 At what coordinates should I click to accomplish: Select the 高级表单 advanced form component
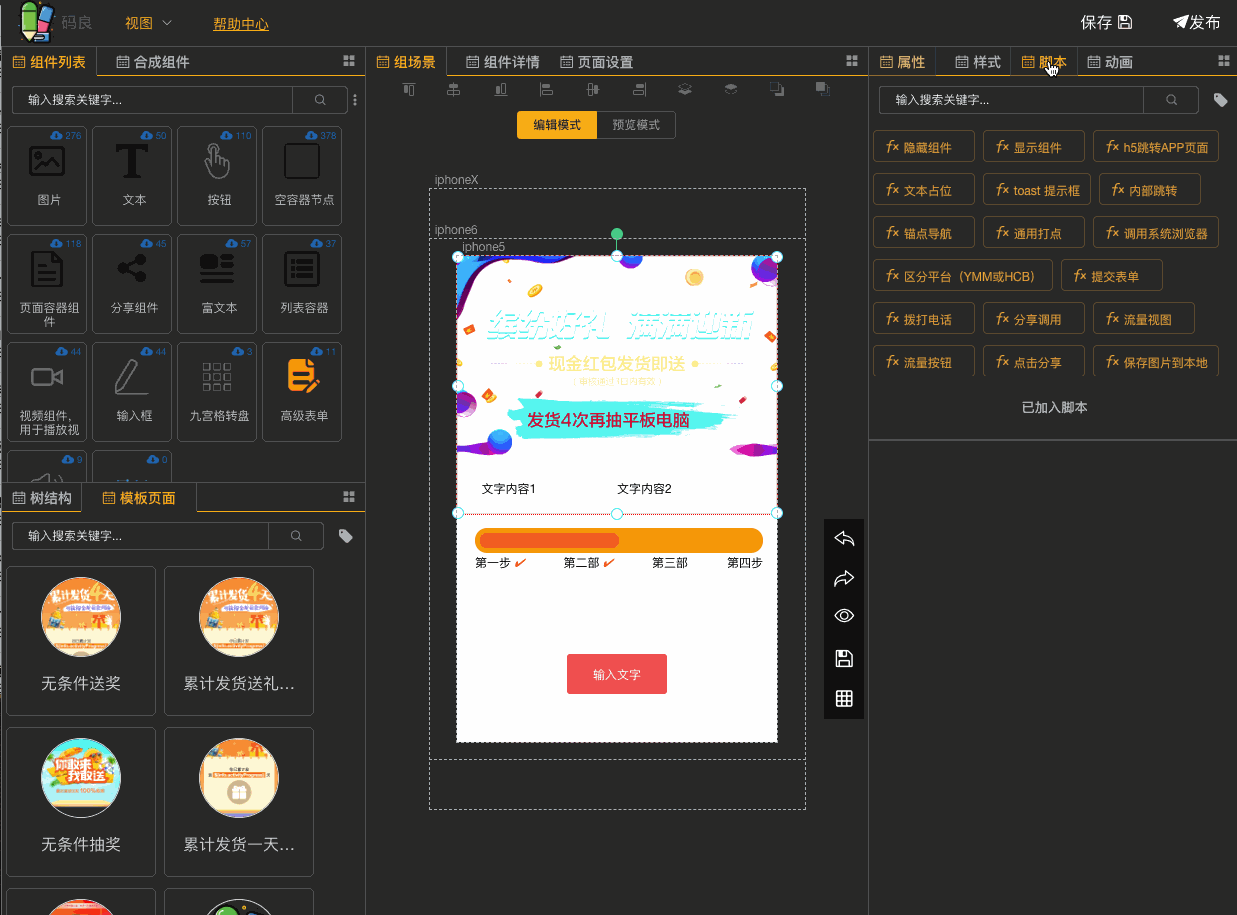(x=302, y=392)
